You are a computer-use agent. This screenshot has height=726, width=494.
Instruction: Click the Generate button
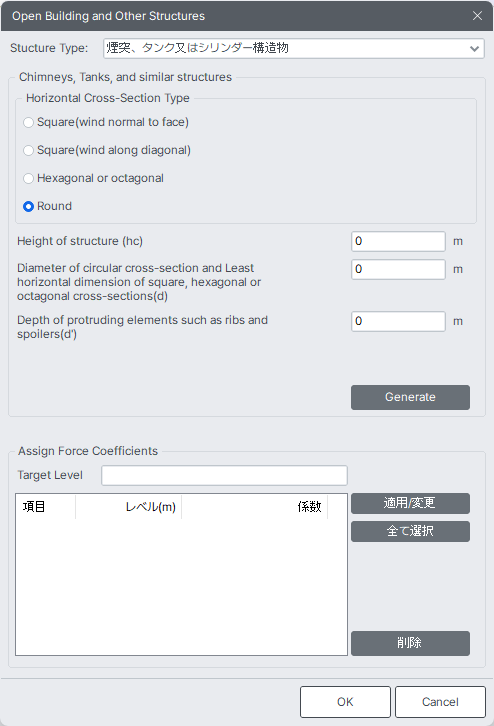[410, 397]
